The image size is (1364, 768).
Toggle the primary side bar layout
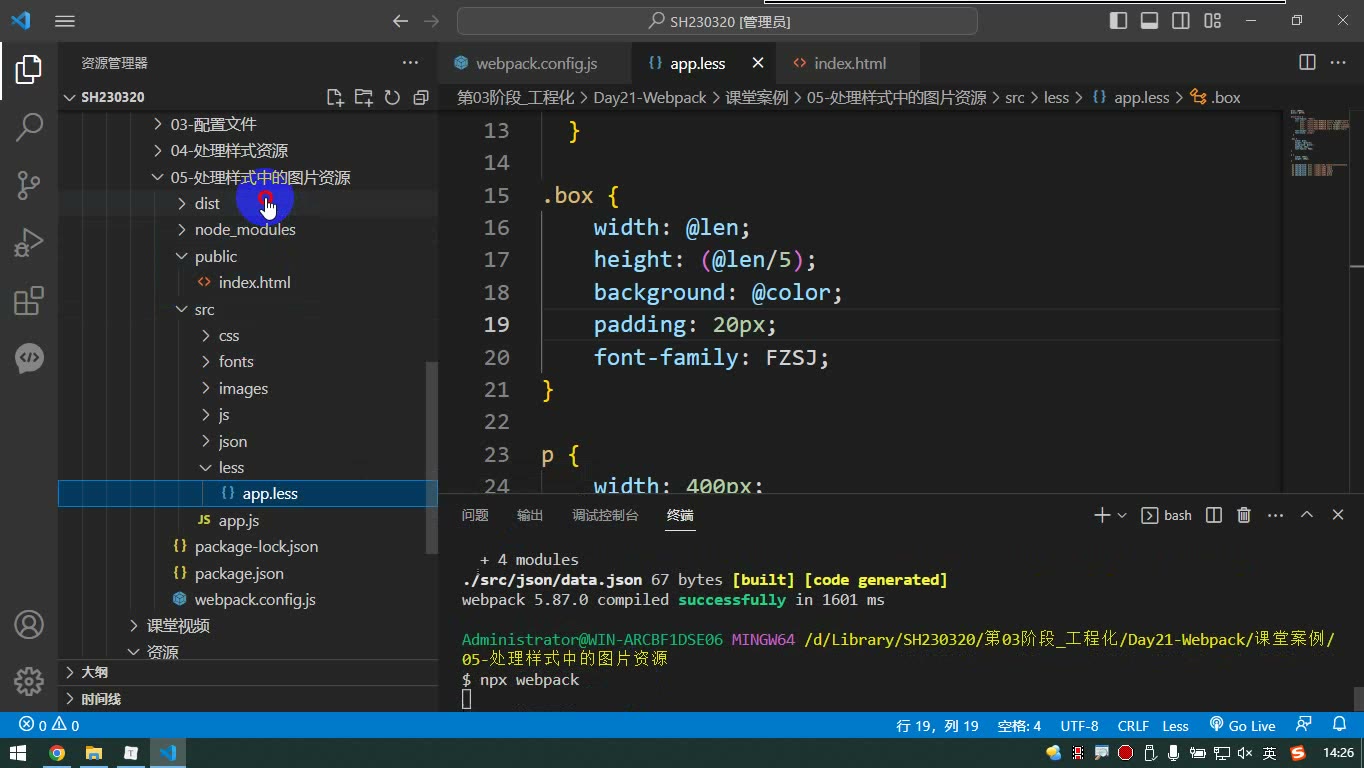1119,21
